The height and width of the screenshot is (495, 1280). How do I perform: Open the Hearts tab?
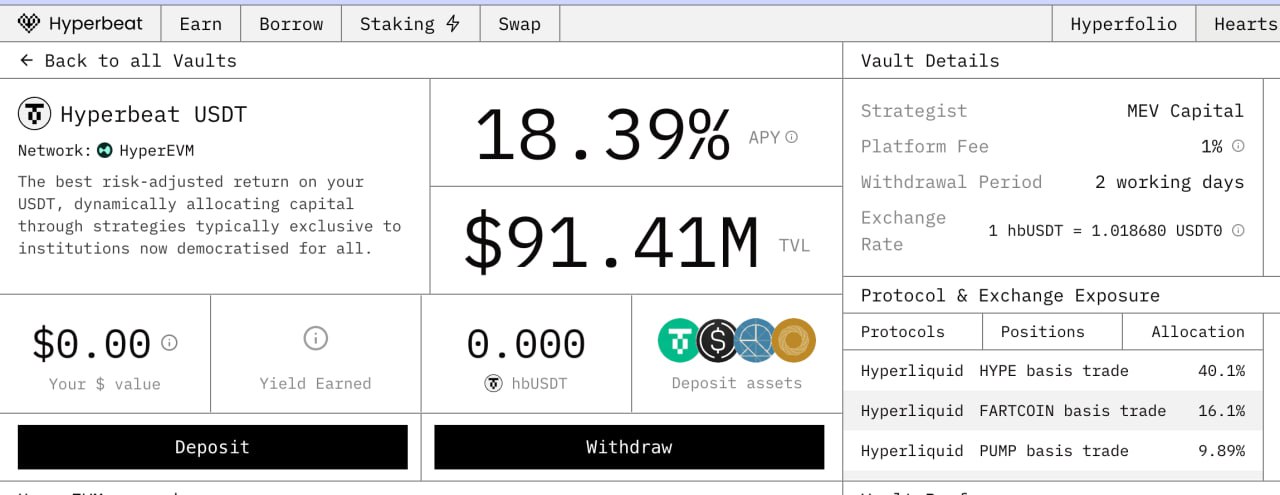point(1238,24)
